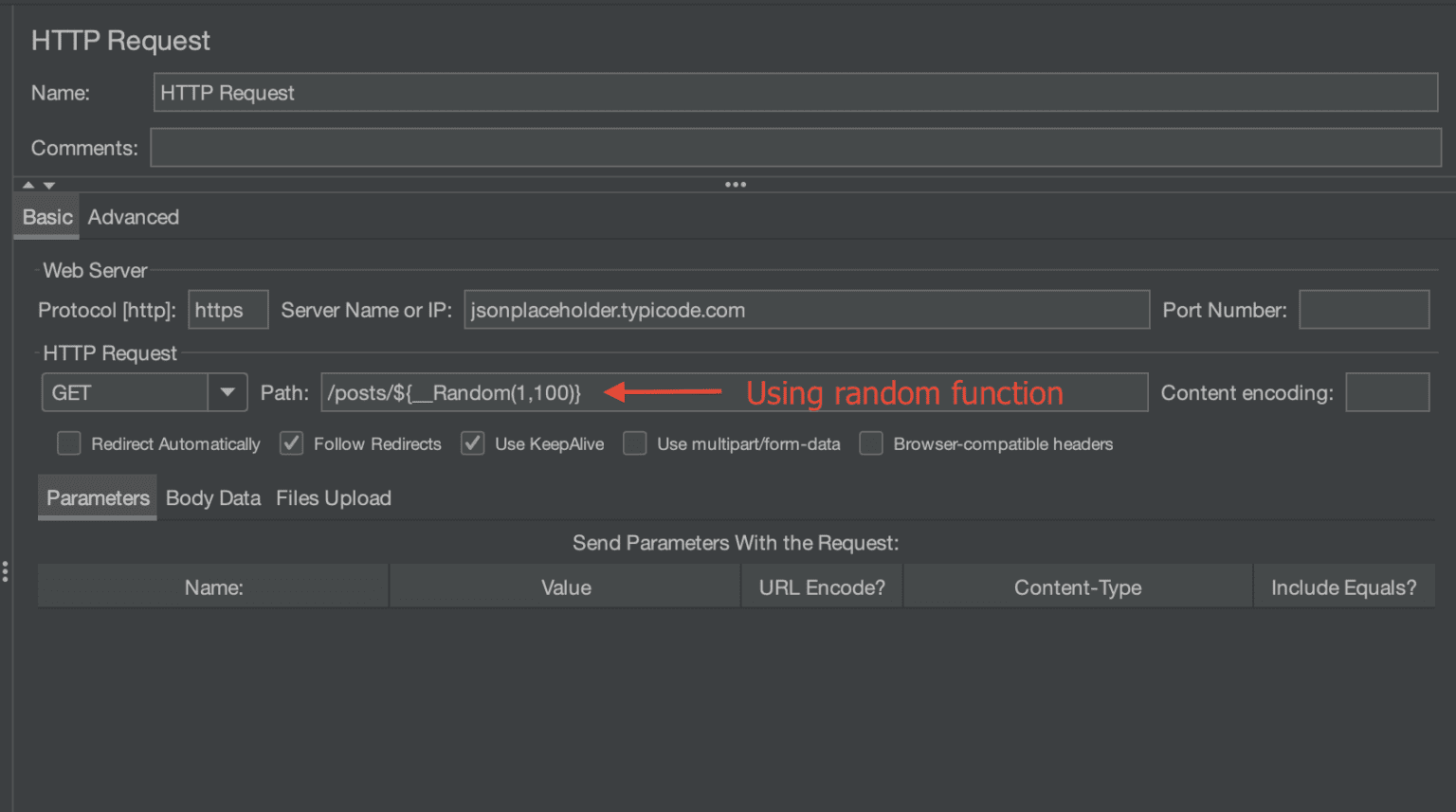Click the vertical dots handle on left edge
1456x812 pixels.
pyautogui.click(x=5, y=571)
